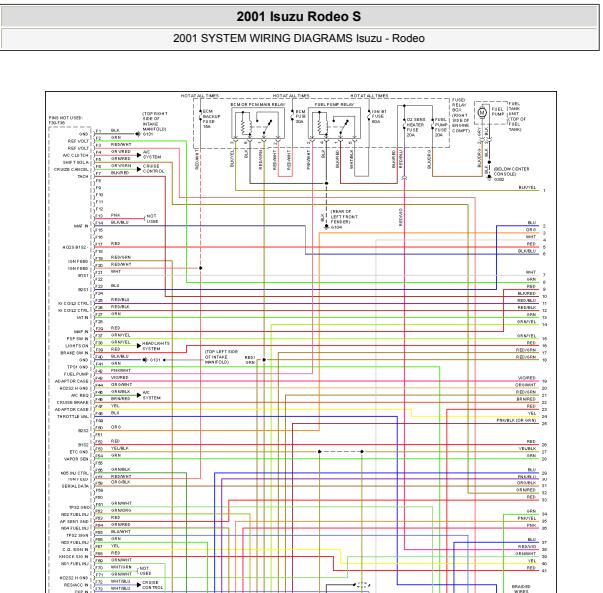Viewport: 603px width, 593px height.
Task: Click the "IGN B1 FUSE 60A" label
Action: pyautogui.click(x=378, y=116)
